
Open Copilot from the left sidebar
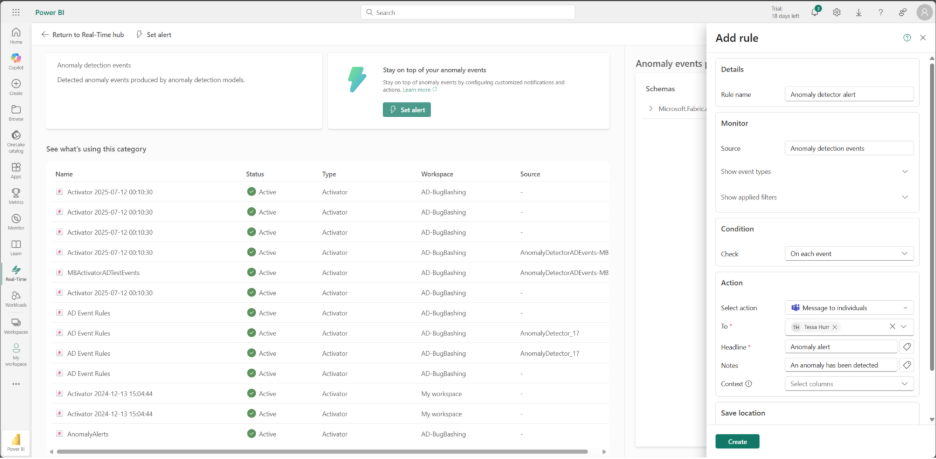pos(15,59)
